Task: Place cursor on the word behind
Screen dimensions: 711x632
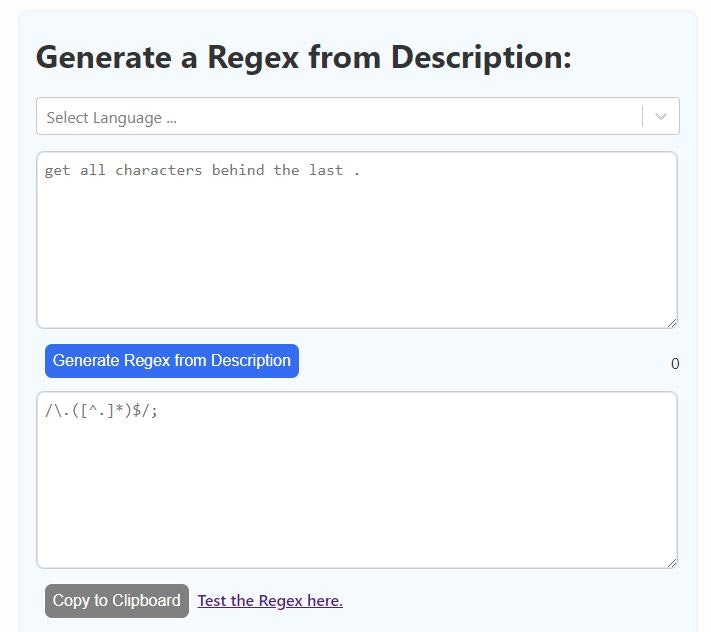Action: click(x=237, y=170)
